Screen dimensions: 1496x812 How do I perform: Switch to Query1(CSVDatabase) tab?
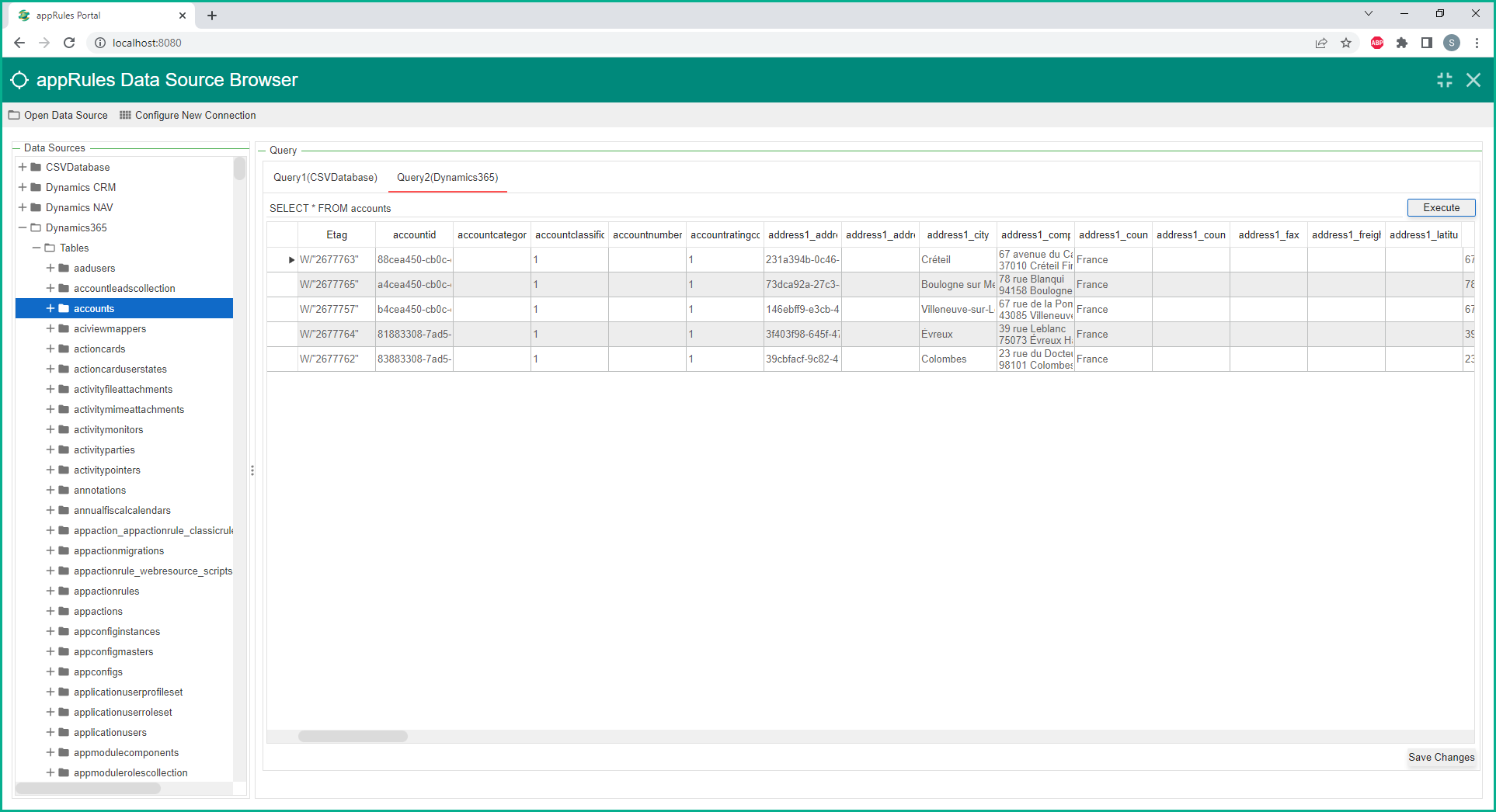tap(325, 177)
